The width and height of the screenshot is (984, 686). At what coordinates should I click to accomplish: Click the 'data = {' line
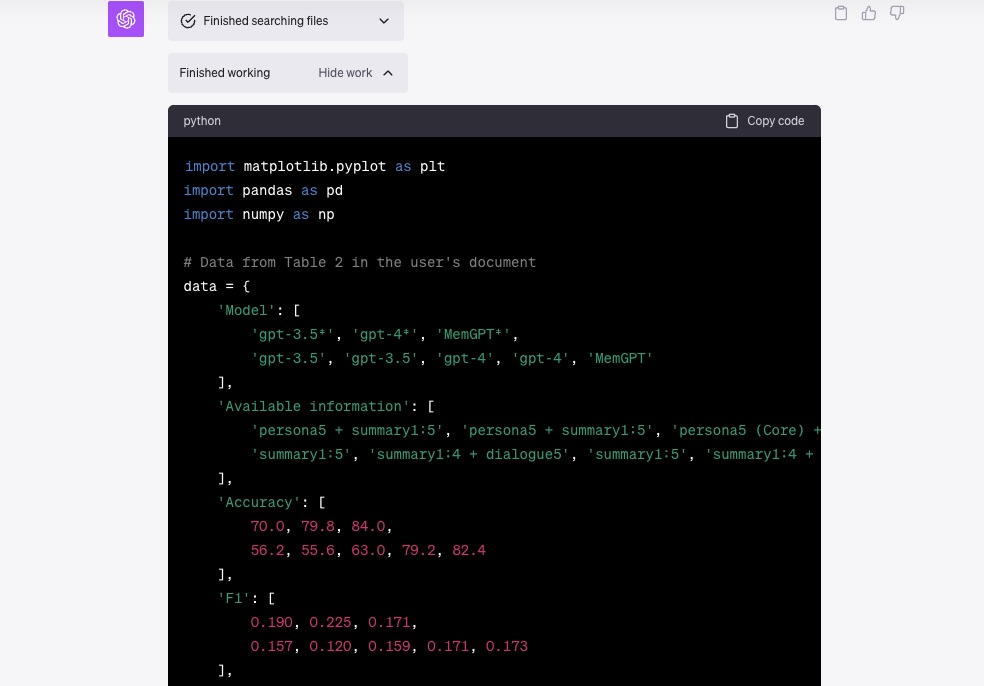pyautogui.click(x=217, y=286)
